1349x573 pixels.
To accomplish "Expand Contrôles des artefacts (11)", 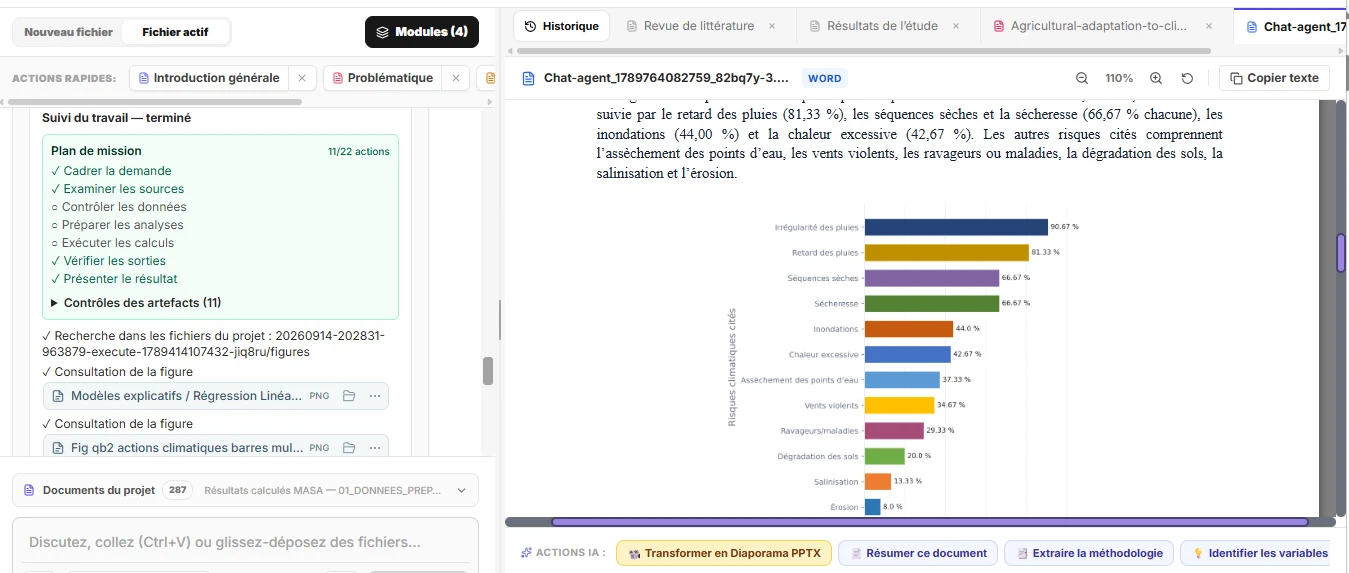I will pyautogui.click(x=136, y=303).
